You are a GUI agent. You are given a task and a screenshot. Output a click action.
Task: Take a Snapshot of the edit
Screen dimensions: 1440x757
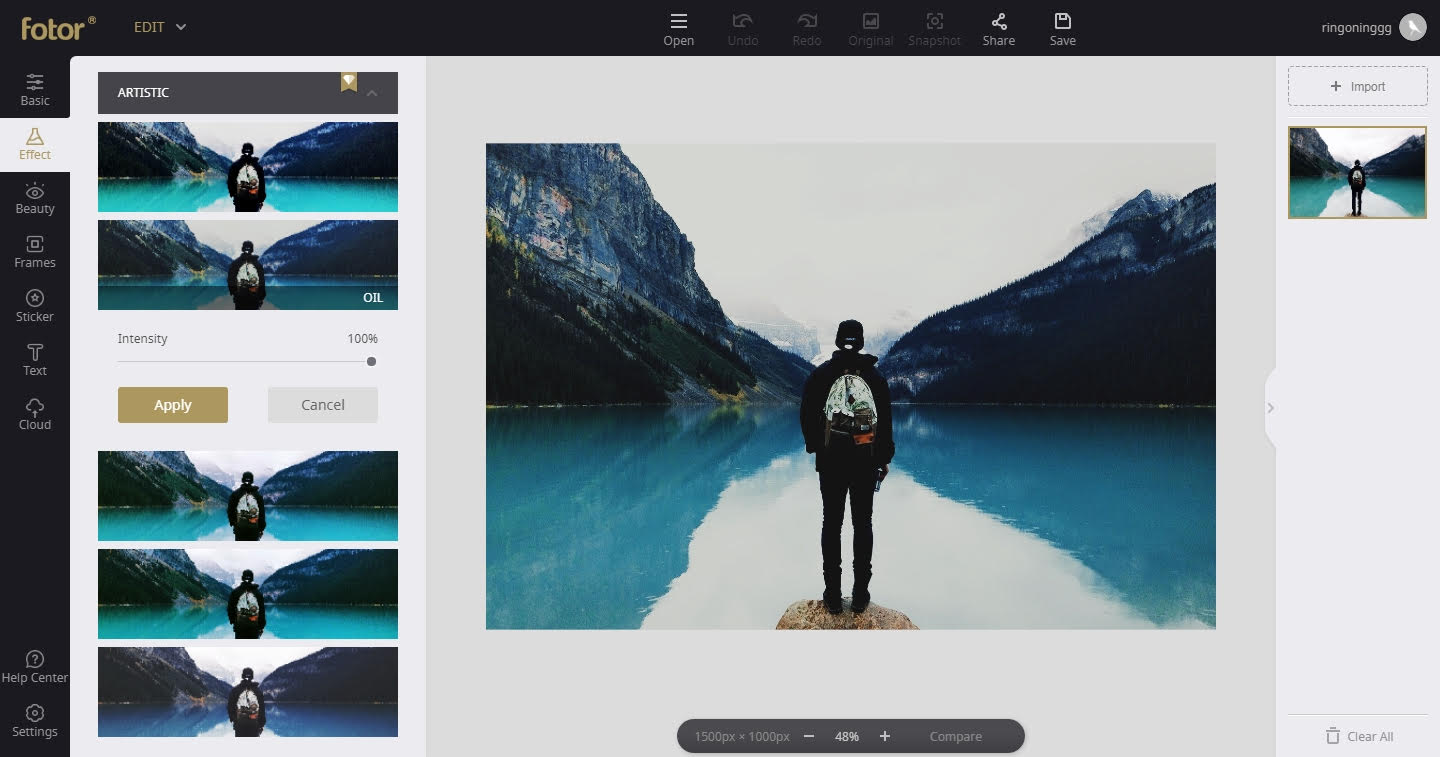pos(935,29)
